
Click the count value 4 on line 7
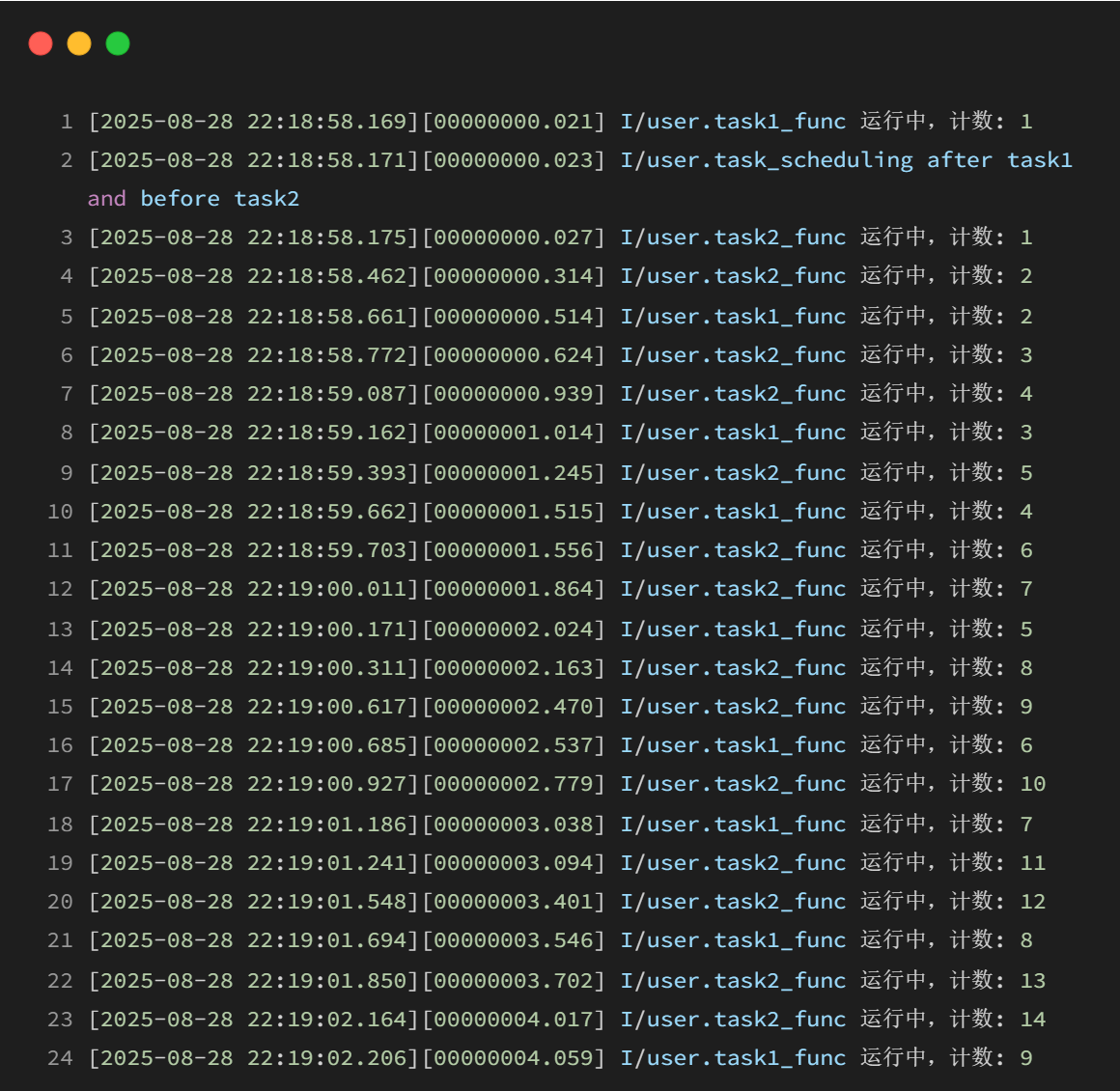[x=1026, y=394]
